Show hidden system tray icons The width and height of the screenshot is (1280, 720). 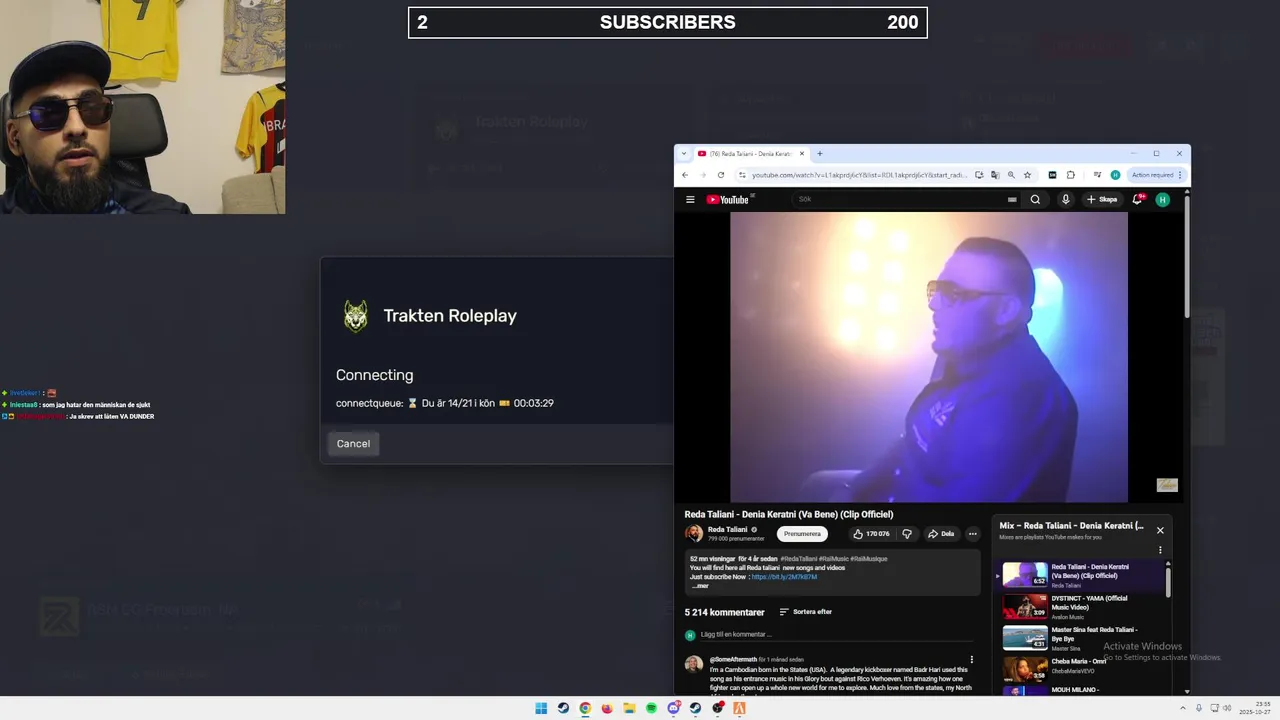(x=1183, y=708)
